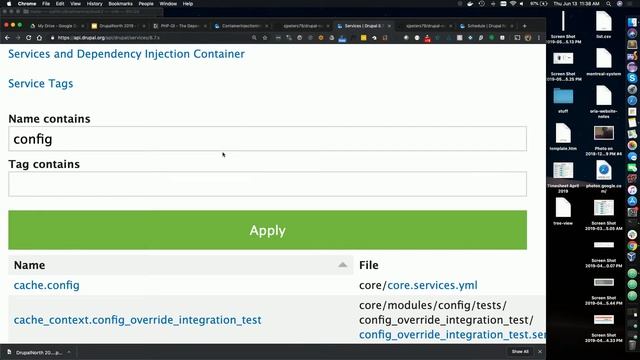The height and width of the screenshot is (360, 640).
Task: Open a new browser tab with plus
Action: [524, 26]
